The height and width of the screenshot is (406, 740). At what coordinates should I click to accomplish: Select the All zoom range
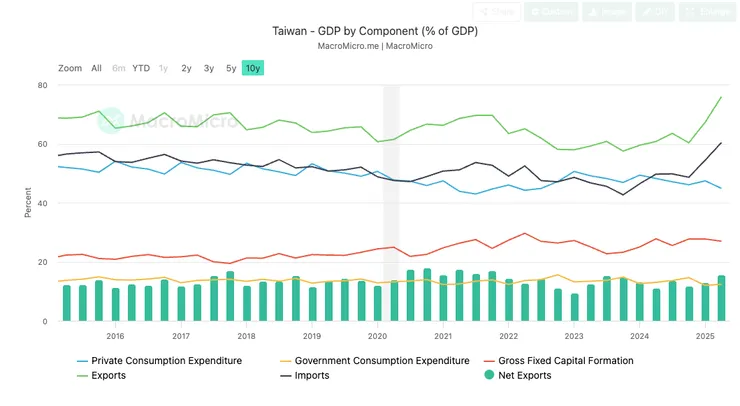[x=96, y=68]
